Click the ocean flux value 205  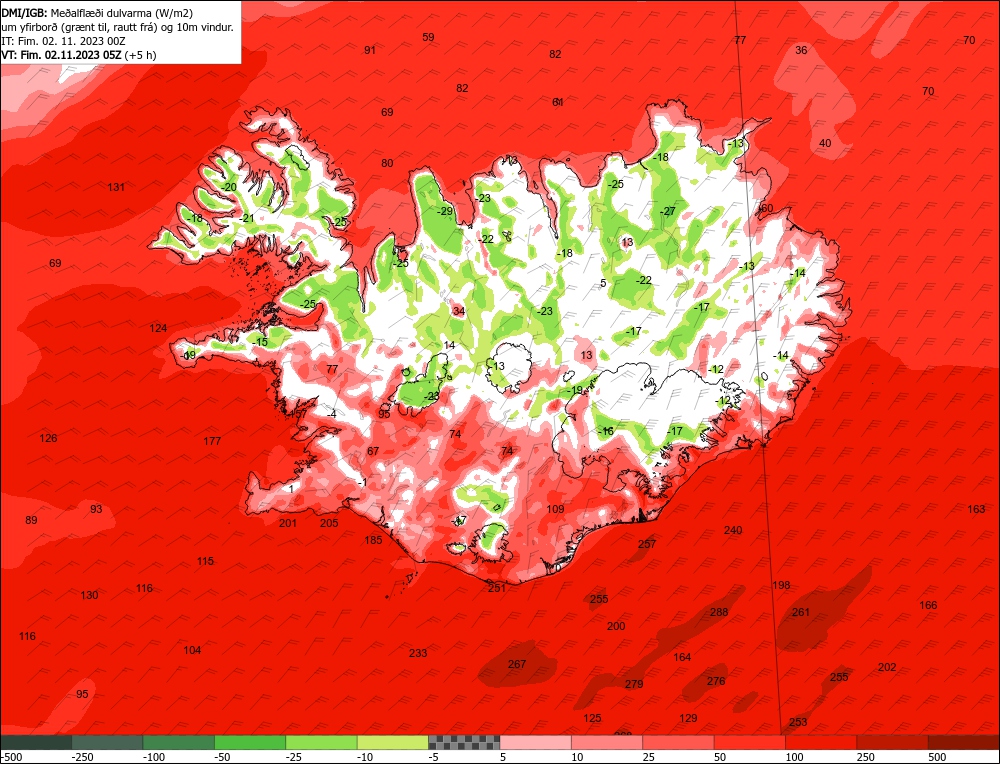(329, 523)
